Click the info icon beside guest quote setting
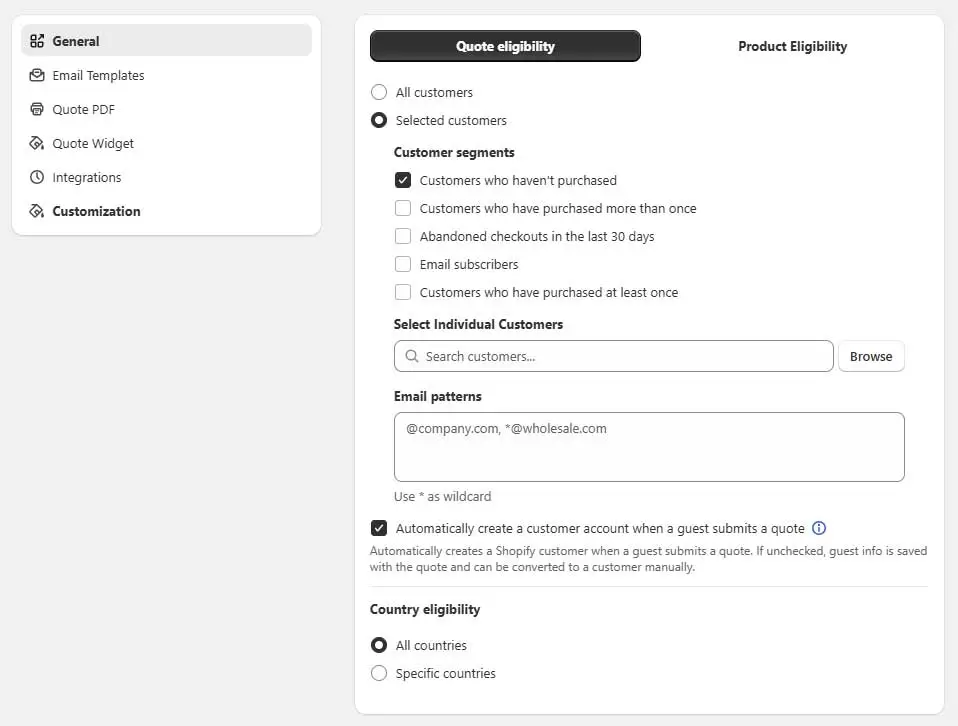 [x=819, y=528]
